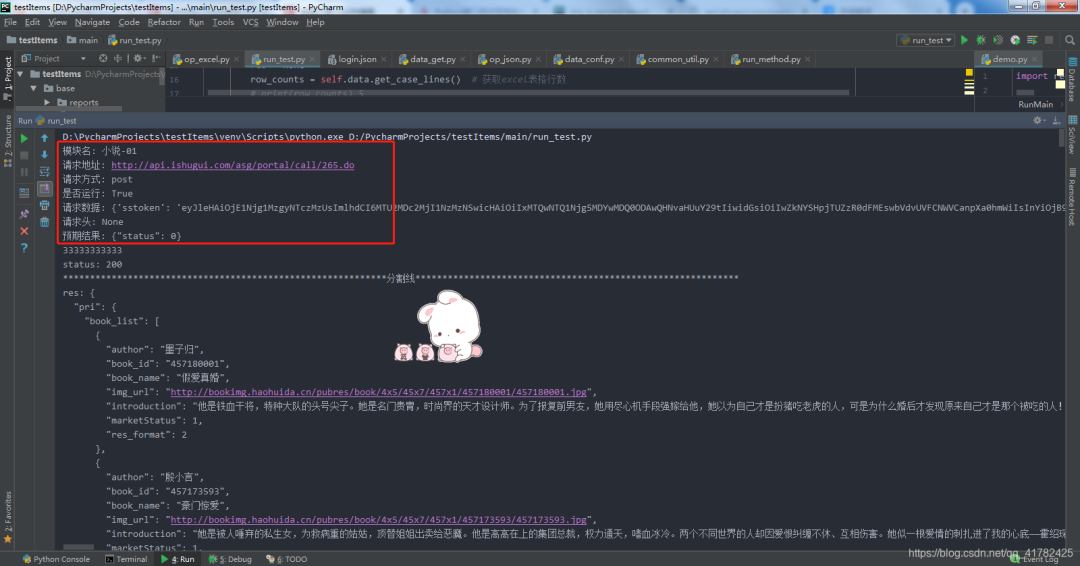Open Search Everywhere magnifier icon
The height and width of the screenshot is (566, 1080).
click(1070, 40)
